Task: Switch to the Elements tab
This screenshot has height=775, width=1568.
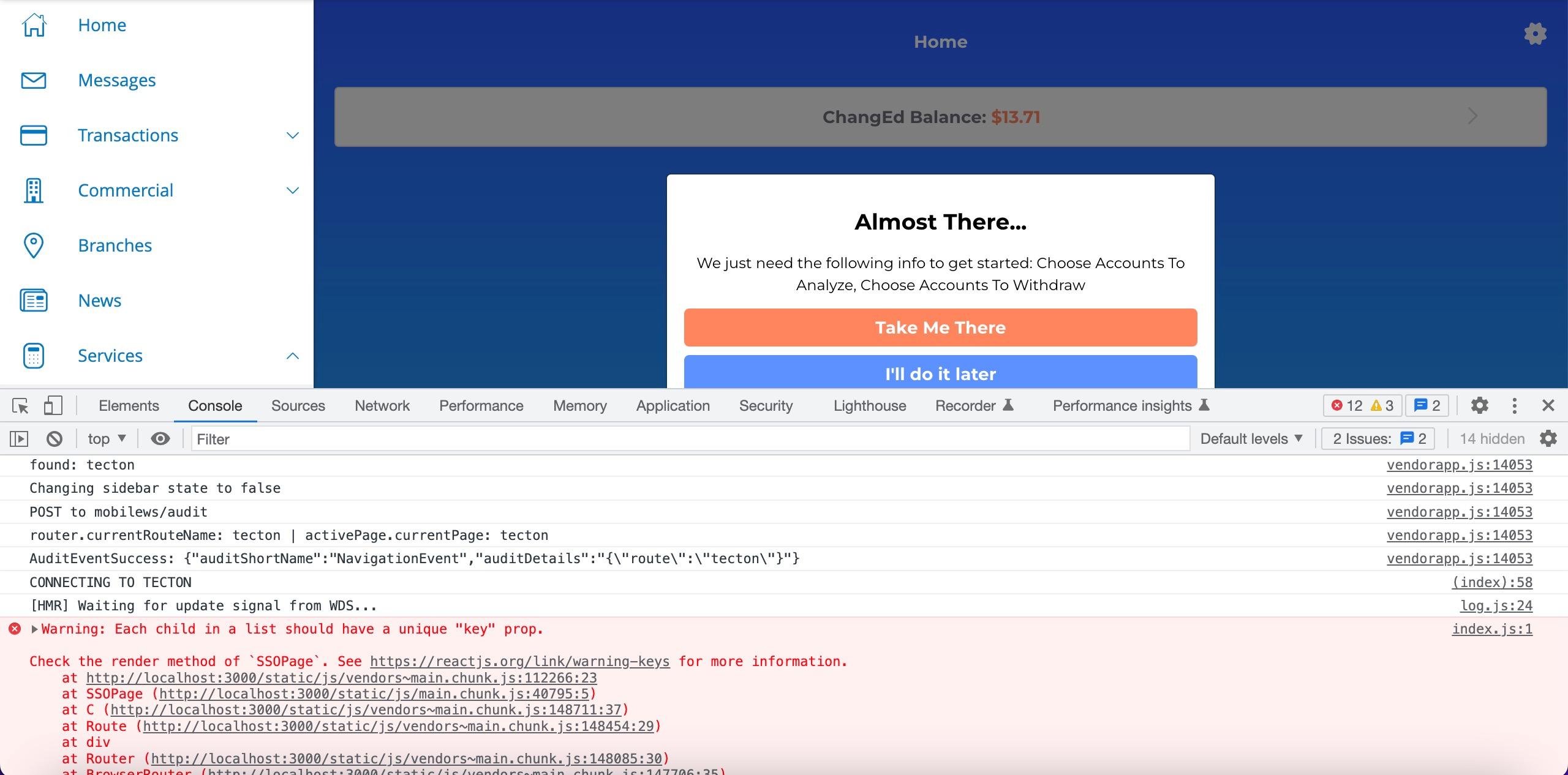Action: pos(129,406)
